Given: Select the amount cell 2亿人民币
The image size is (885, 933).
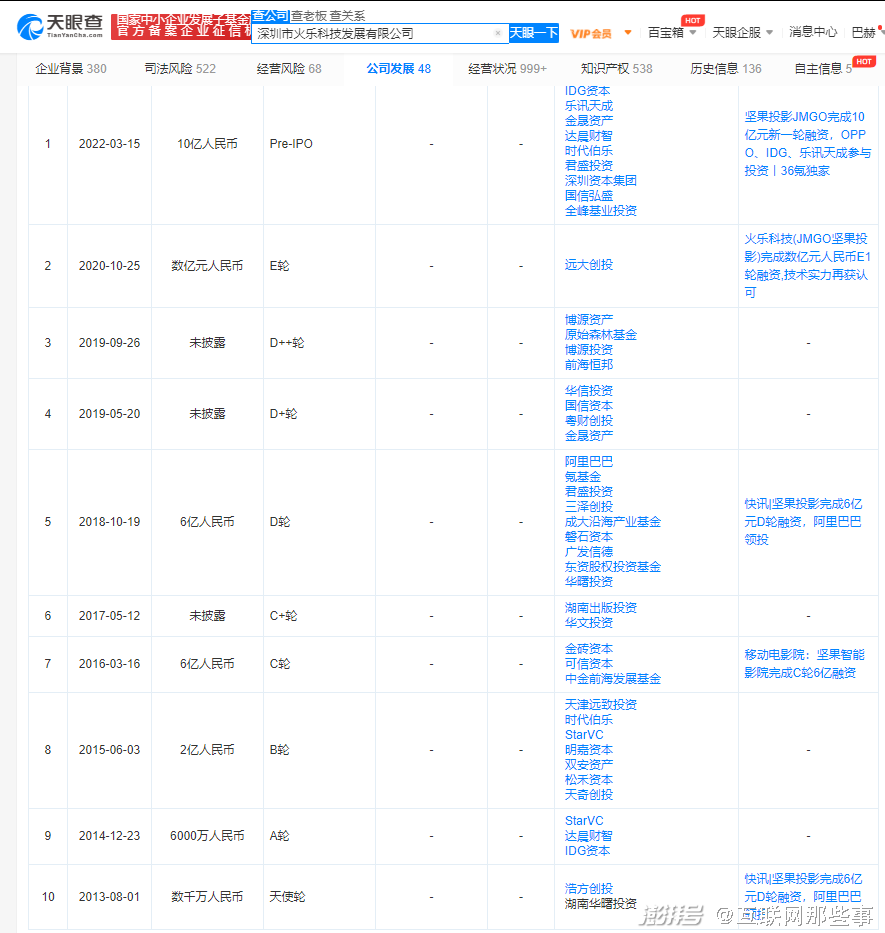Looking at the screenshot, I should point(207,750).
